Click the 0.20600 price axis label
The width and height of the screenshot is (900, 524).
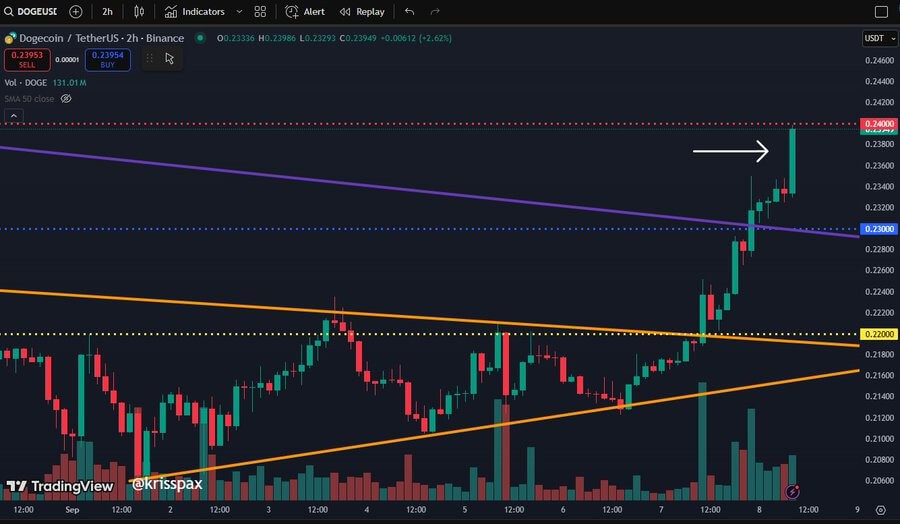(879, 480)
